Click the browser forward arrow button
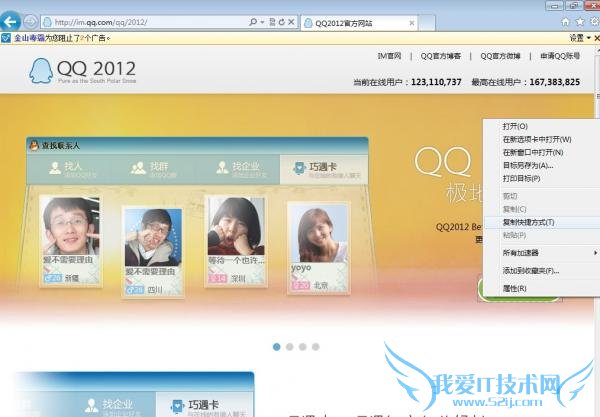600x417 pixels. [31, 22]
